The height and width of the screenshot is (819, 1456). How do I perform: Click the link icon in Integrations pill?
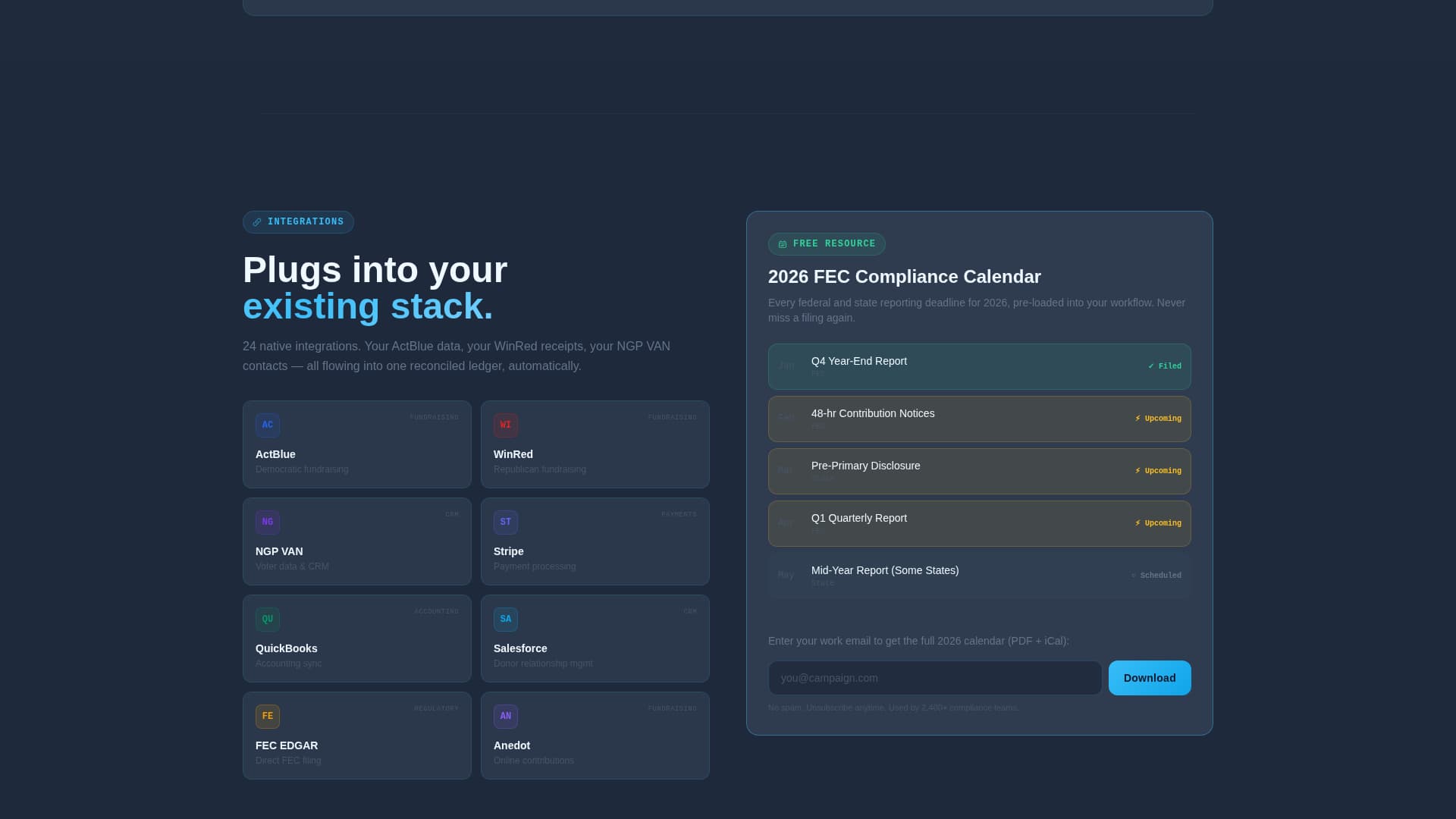257,222
